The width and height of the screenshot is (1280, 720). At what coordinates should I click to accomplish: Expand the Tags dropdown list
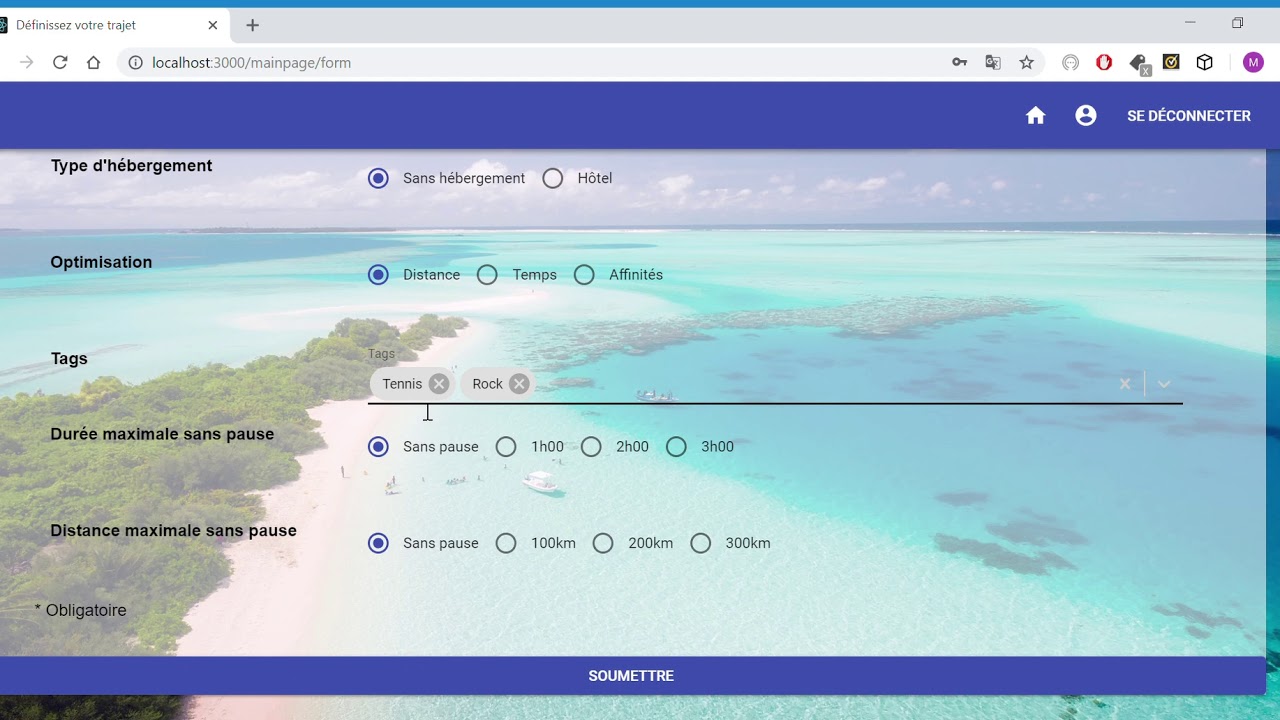pos(1164,384)
